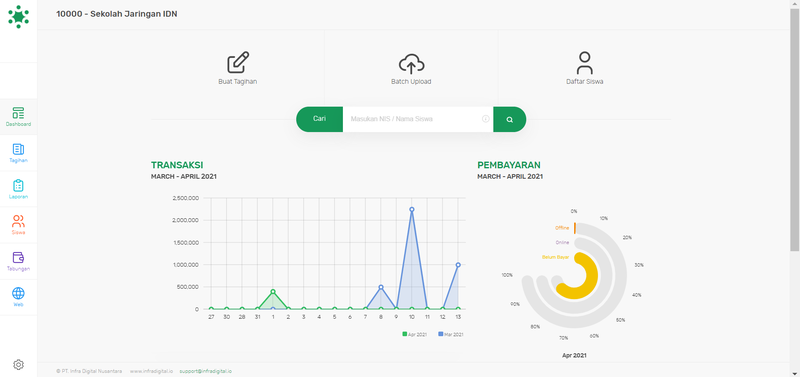Open the support@infradigital.io email link
Viewport: 800px width, 377px height.
[206, 371]
